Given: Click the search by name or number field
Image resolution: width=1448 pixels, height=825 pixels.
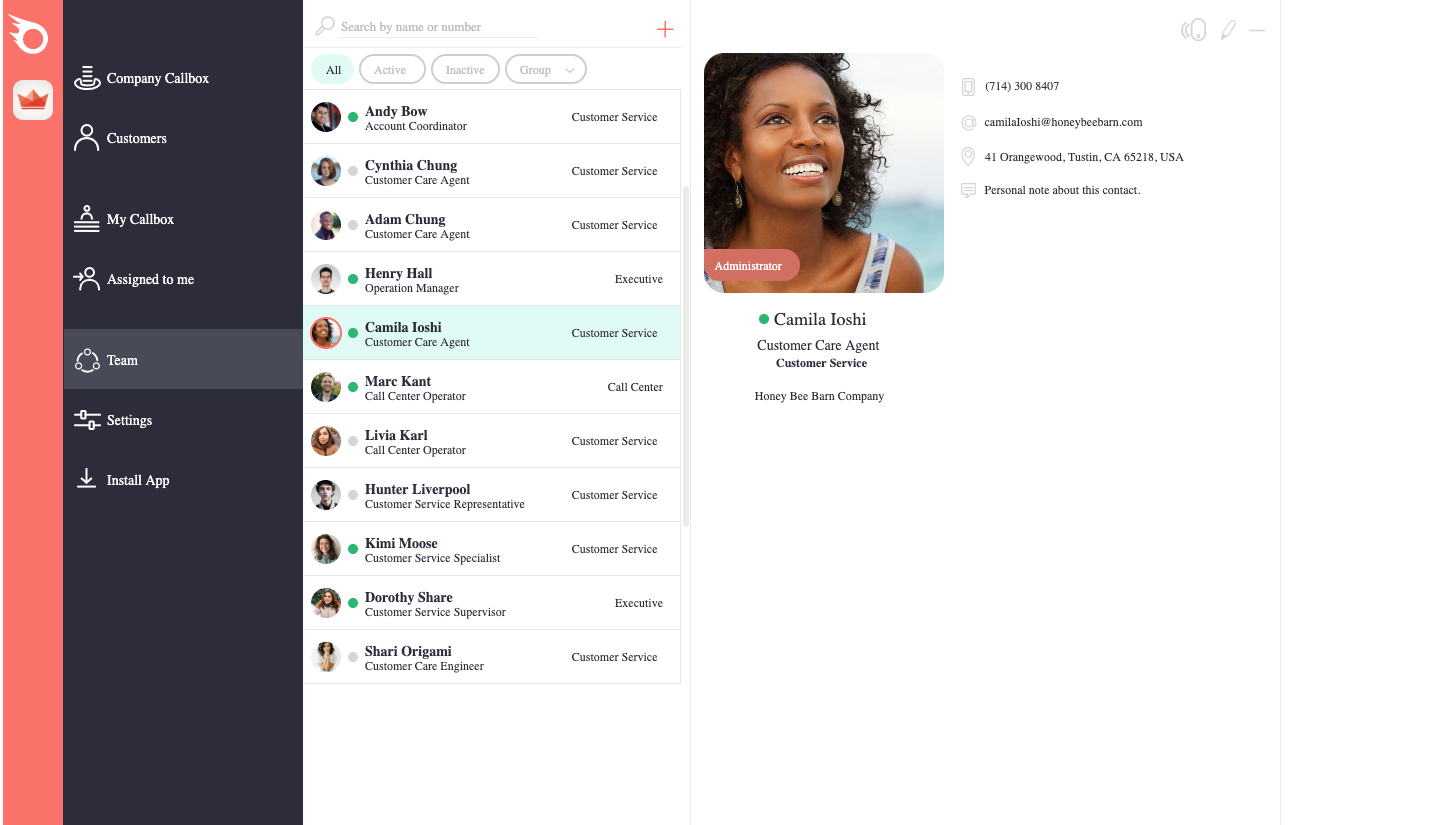Looking at the screenshot, I should (438, 27).
